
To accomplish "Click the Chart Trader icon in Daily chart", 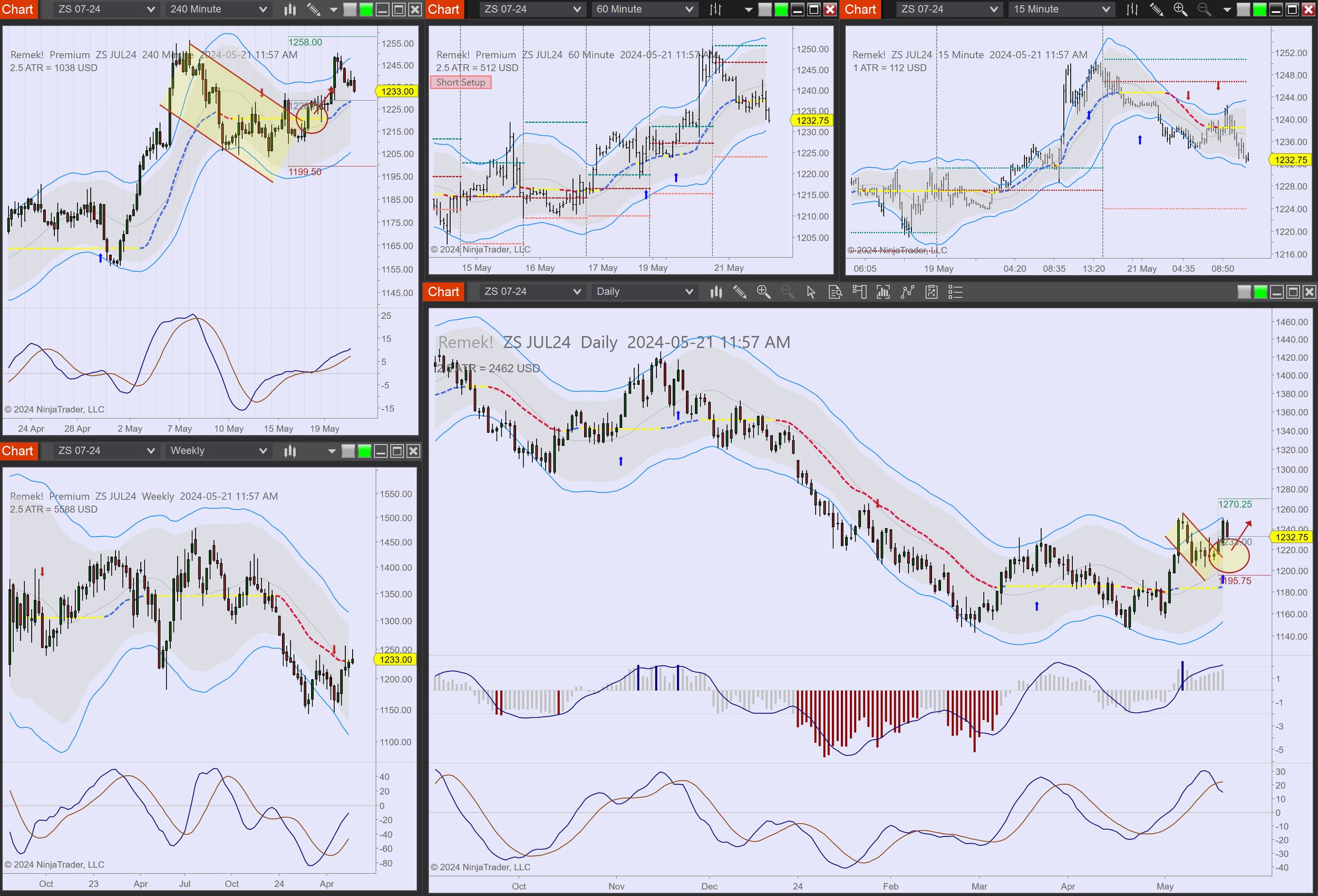I will click(x=859, y=292).
